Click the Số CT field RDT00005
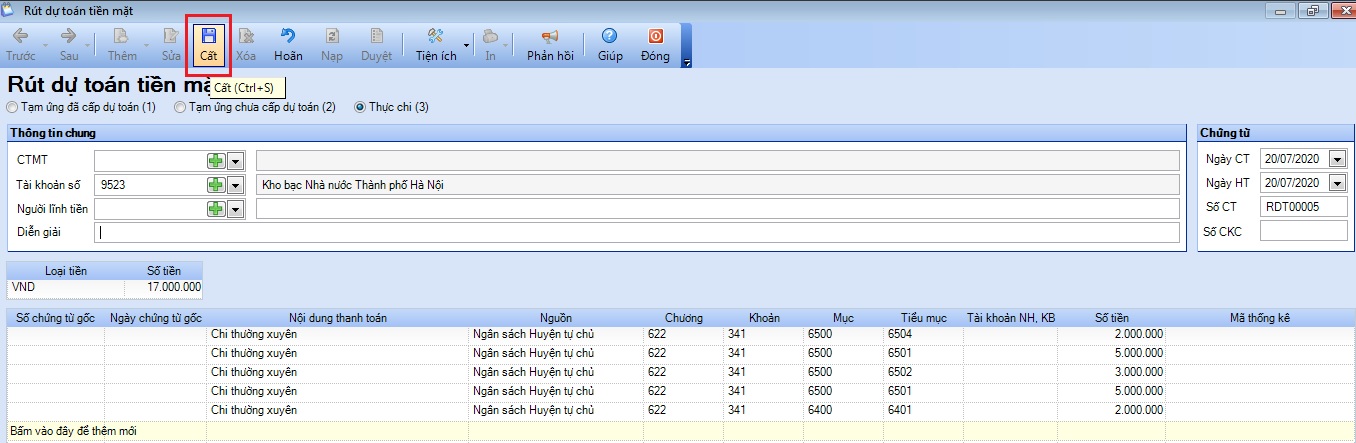Viewport: 1356px width, 443px height. pos(1304,207)
